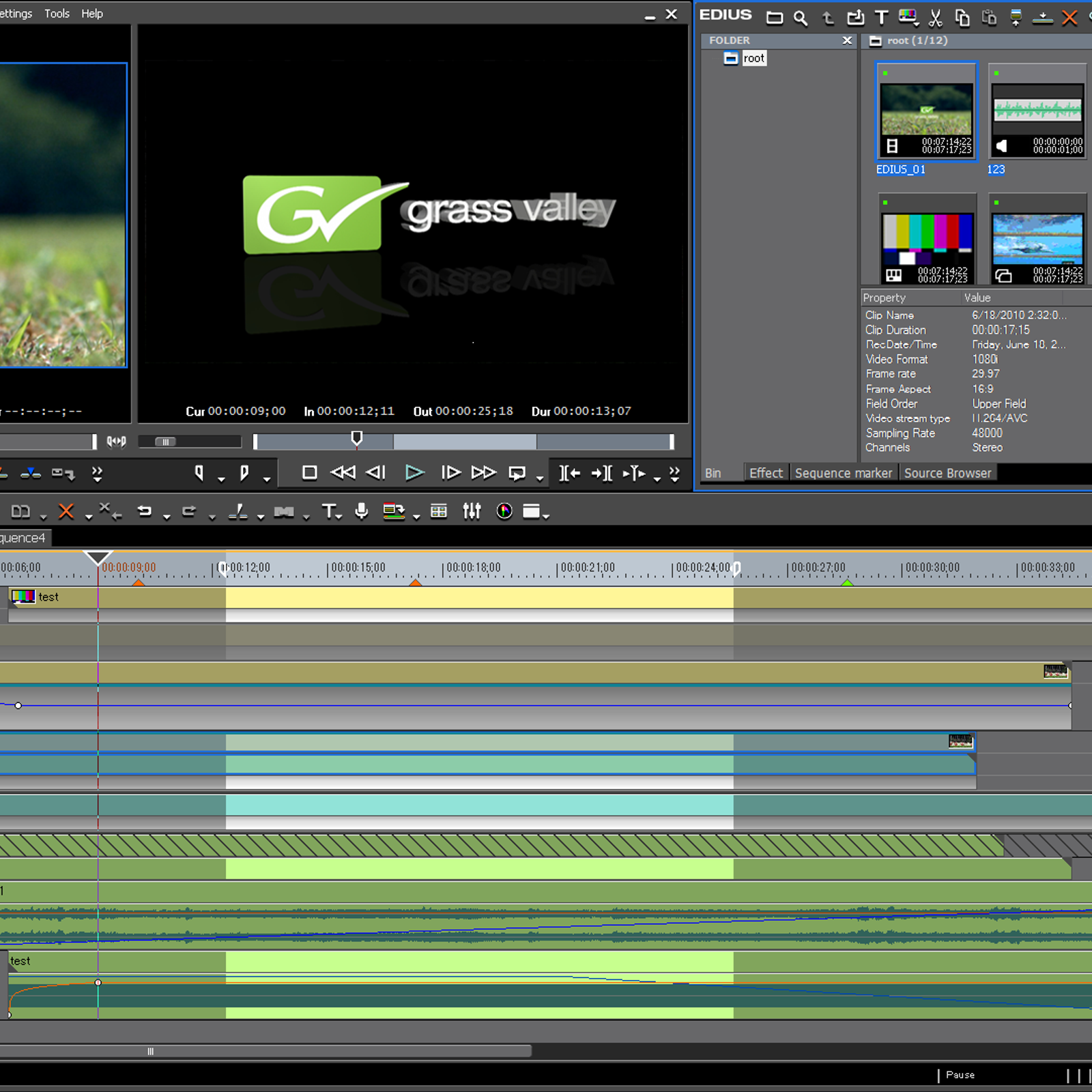
Task: Open the color bars new clip menu
Action: coord(908,18)
